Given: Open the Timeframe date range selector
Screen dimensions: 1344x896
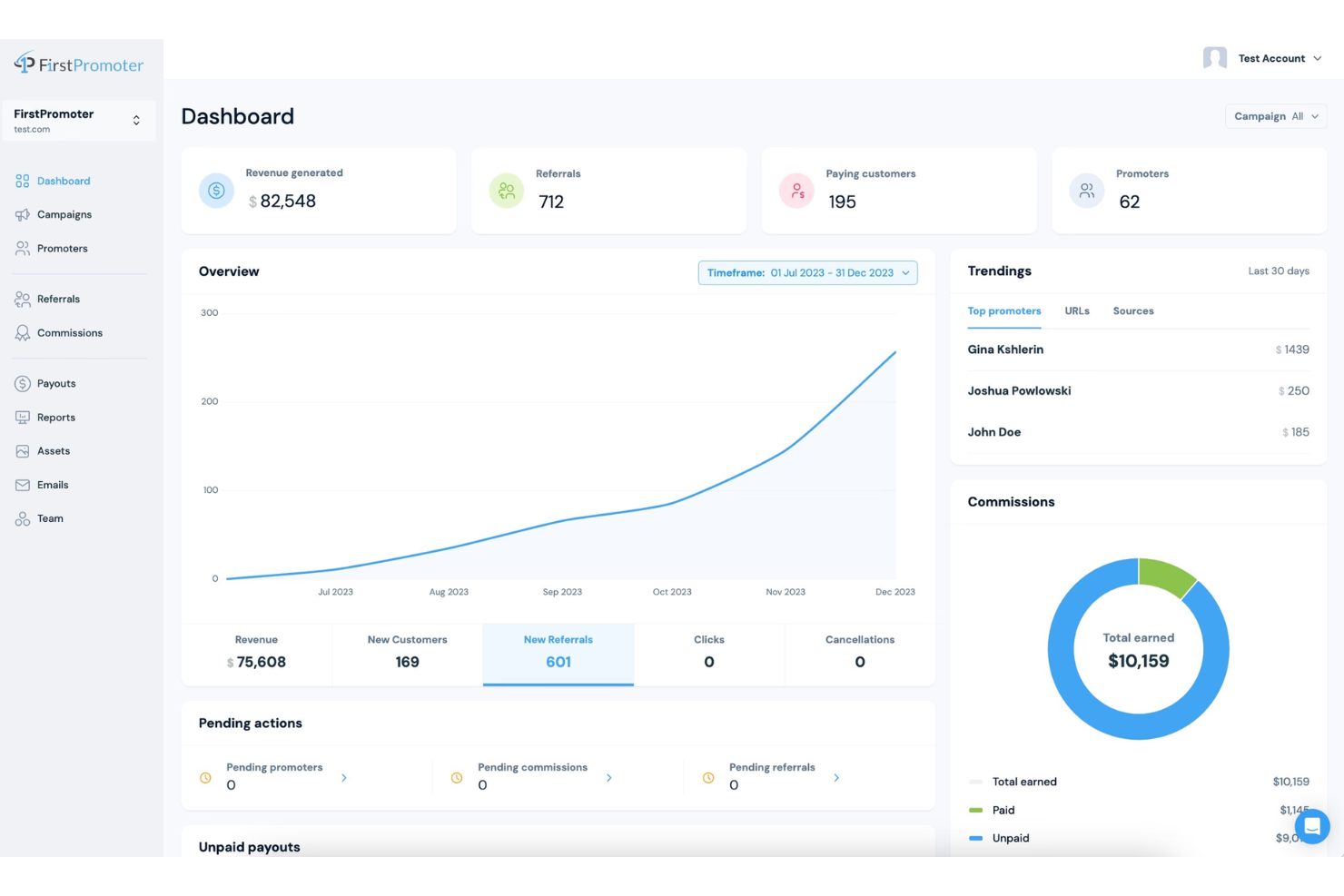Looking at the screenshot, I should [x=806, y=272].
